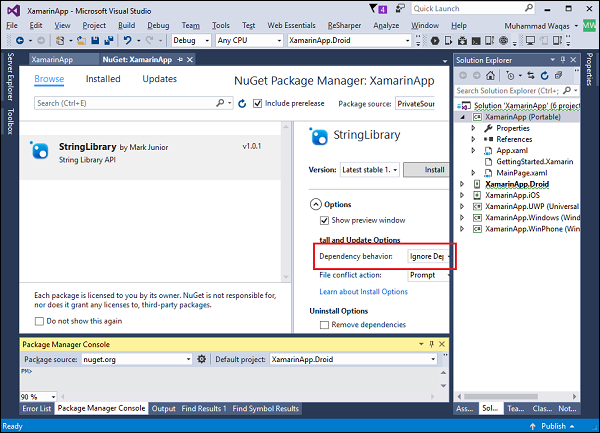Open the Error List tab
The width and height of the screenshot is (600, 433).
pyautogui.click(x=36, y=409)
